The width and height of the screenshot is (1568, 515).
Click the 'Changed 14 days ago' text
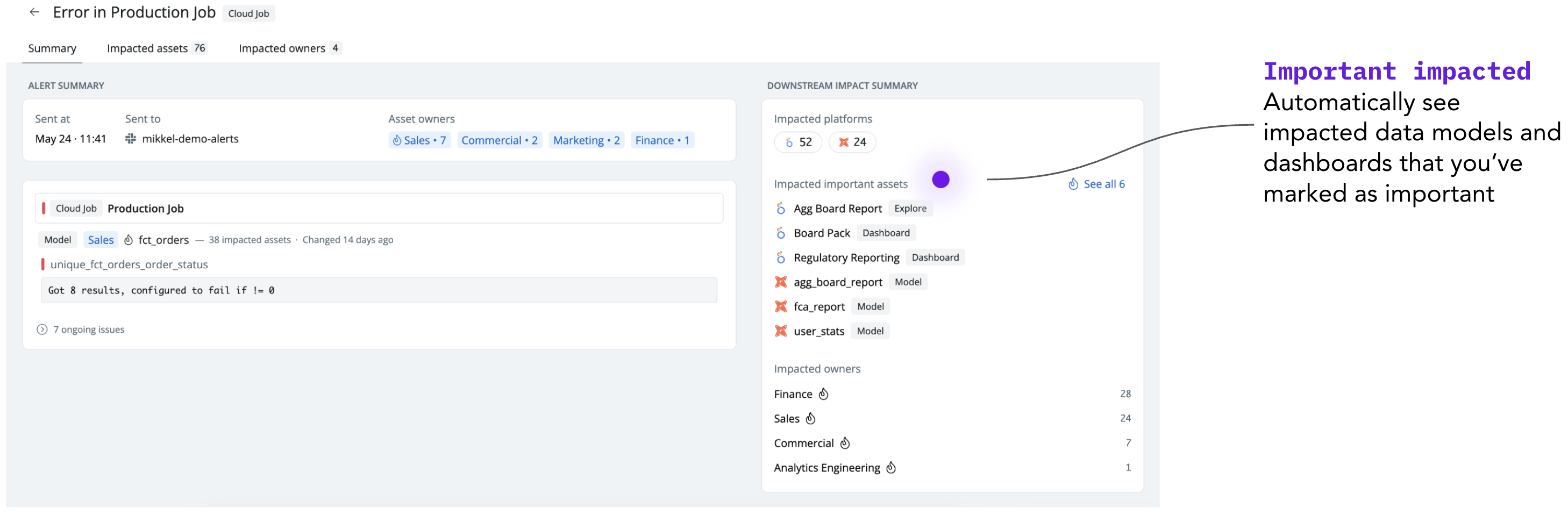point(347,240)
